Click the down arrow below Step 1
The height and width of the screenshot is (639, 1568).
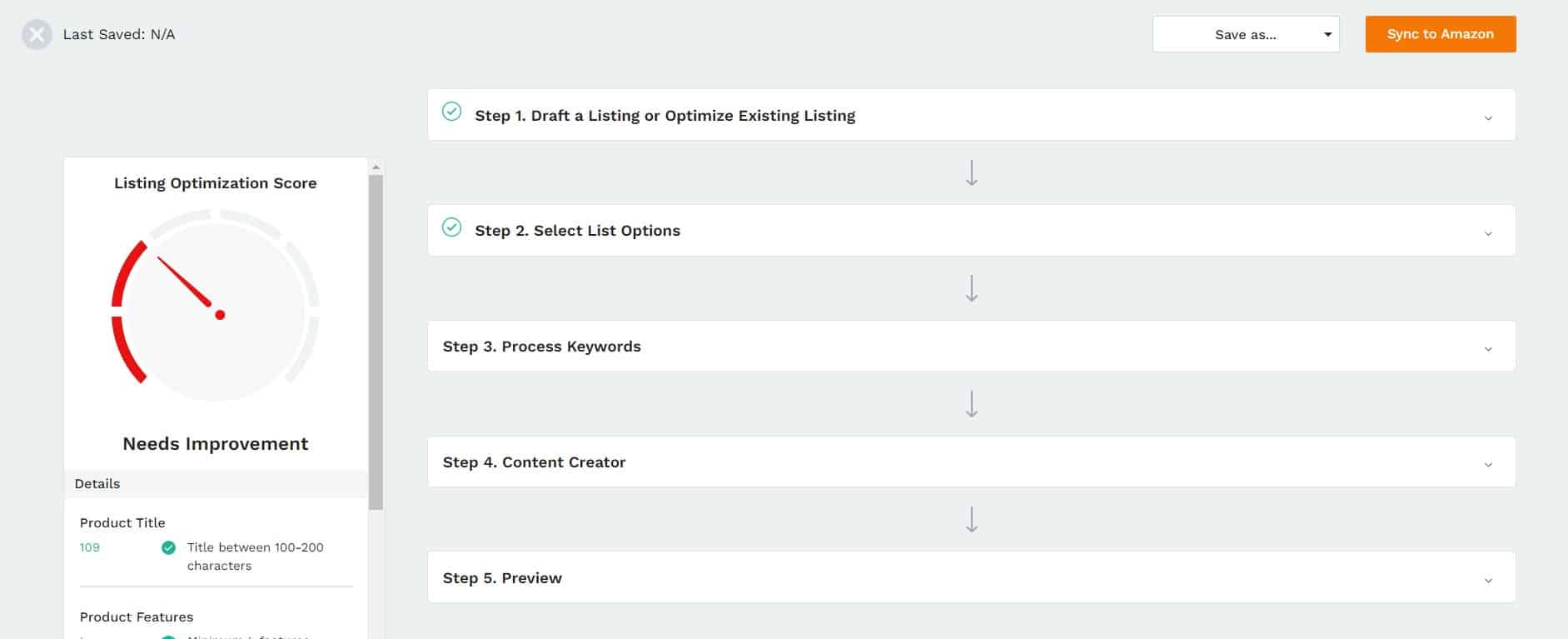971,172
